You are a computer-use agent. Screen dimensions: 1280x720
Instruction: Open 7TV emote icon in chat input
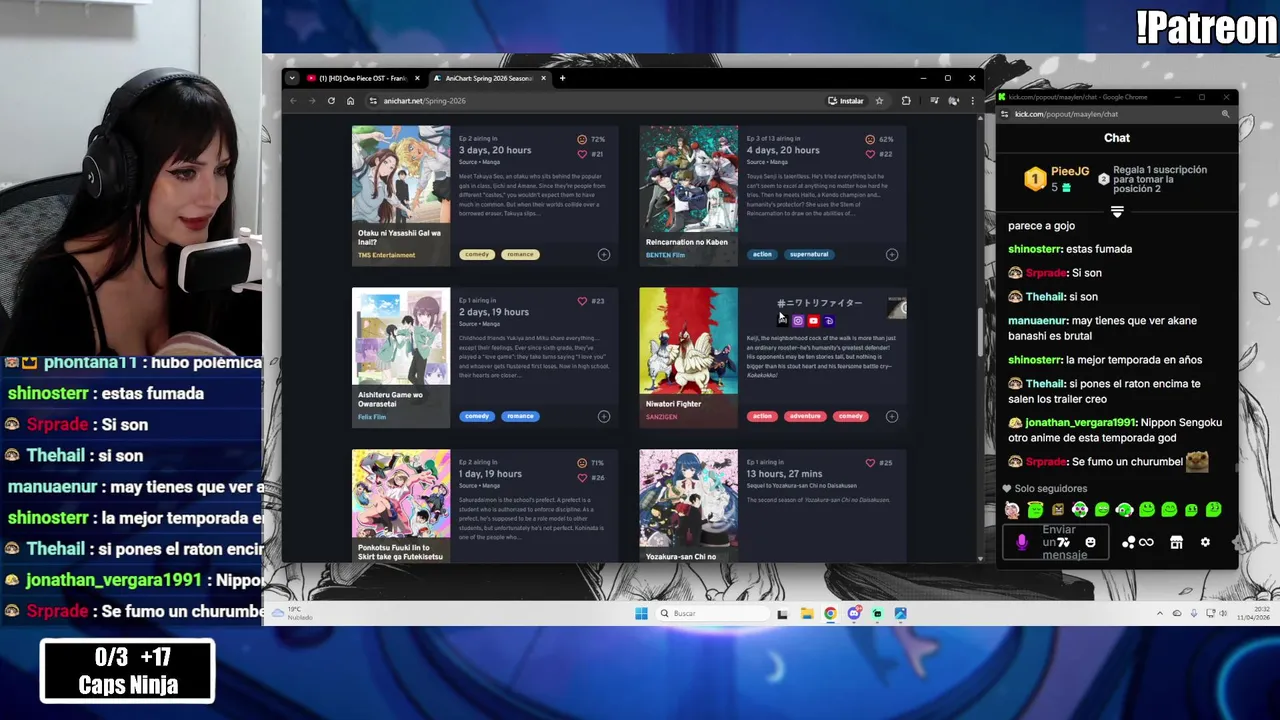click(x=1064, y=542)
